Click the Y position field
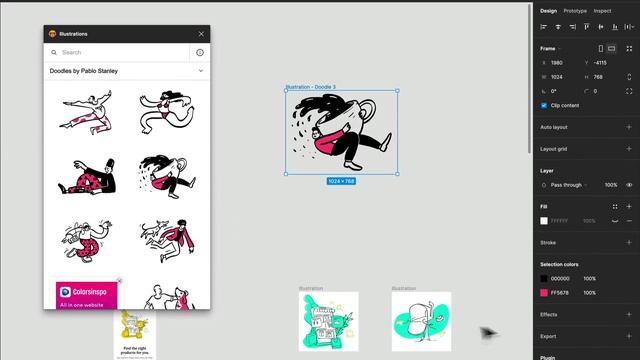The image size is (640, 360). 602,63
